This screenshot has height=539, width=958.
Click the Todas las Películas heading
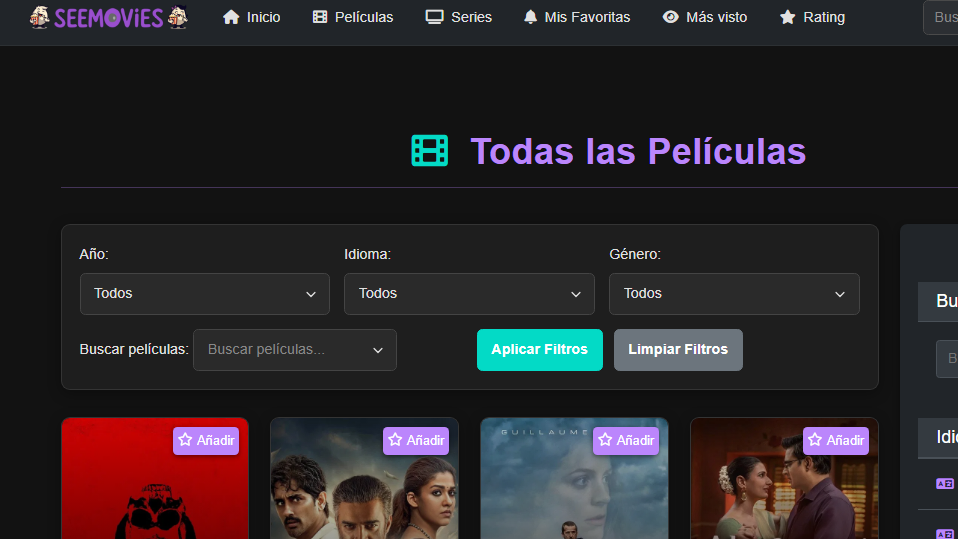[x=638, y=151]
